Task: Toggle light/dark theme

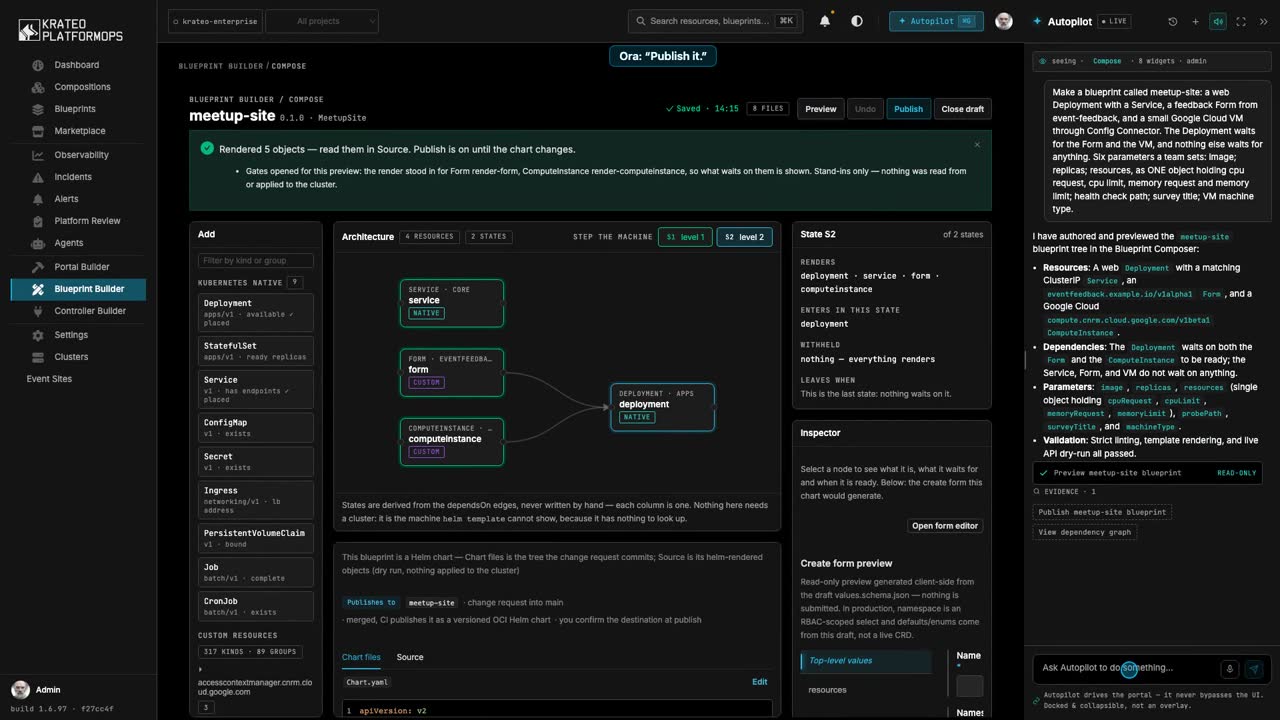Action: [x=857, y=21]
